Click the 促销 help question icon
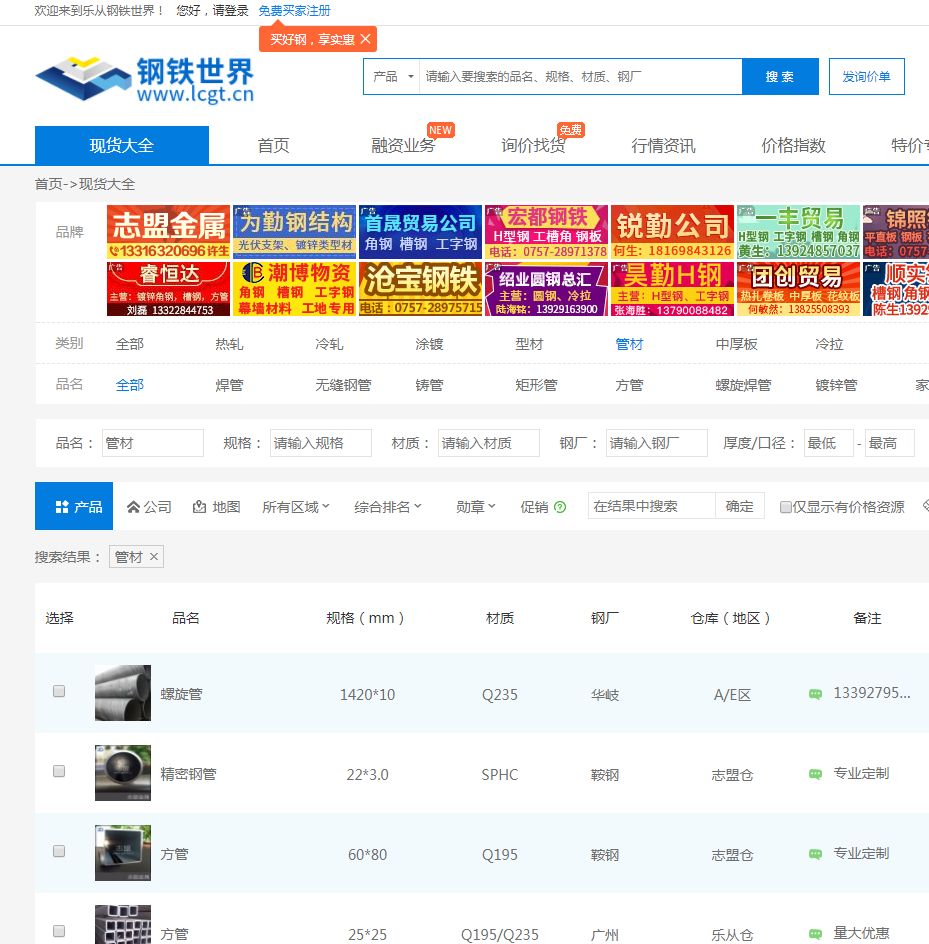This screenshot has height=944, width=929. pos(560,507)
